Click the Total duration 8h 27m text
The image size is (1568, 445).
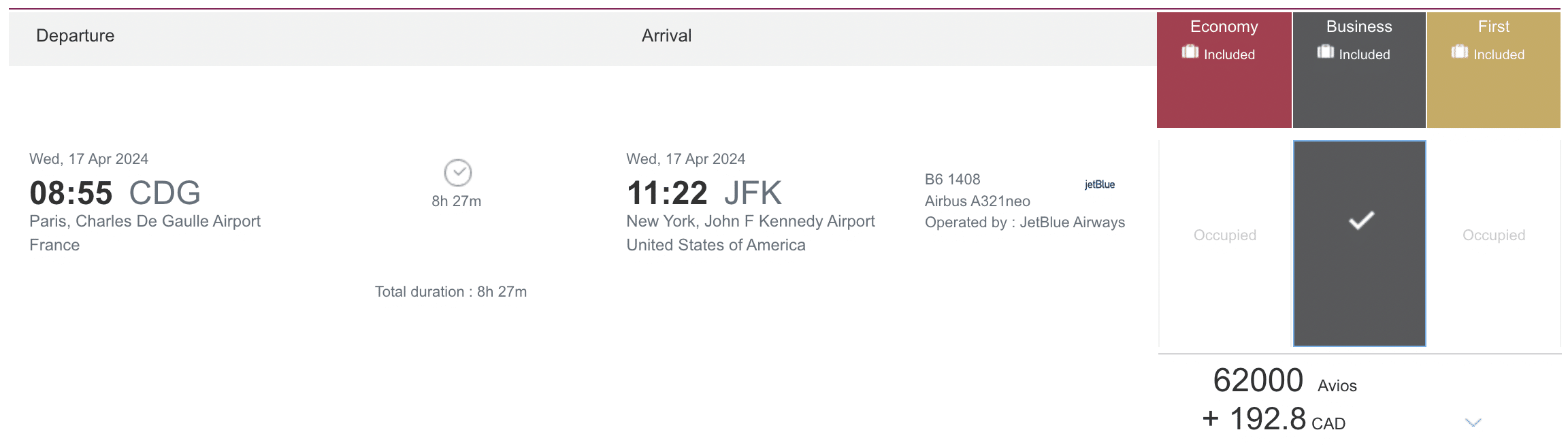tap(451, 292)
